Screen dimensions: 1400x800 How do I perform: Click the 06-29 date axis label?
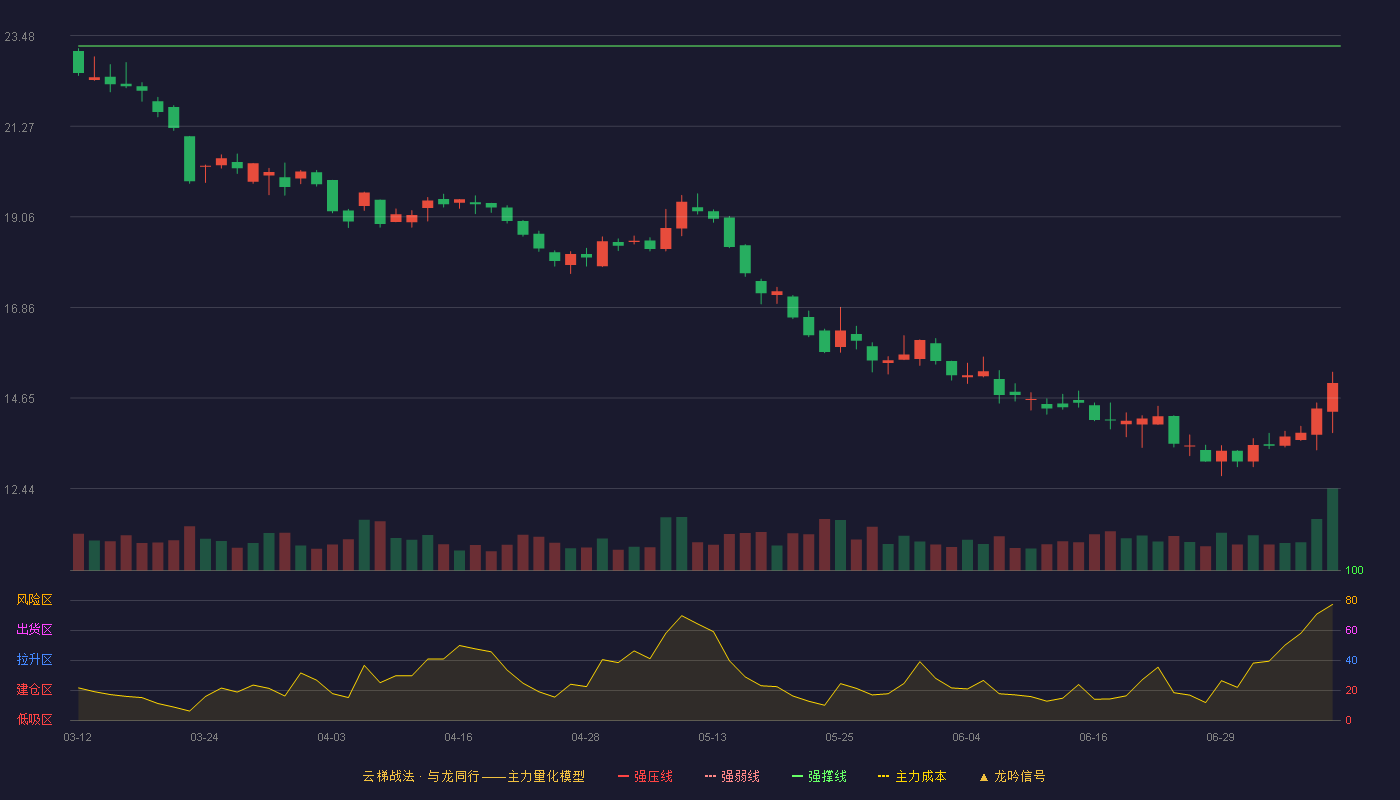tap(1220, 737)
